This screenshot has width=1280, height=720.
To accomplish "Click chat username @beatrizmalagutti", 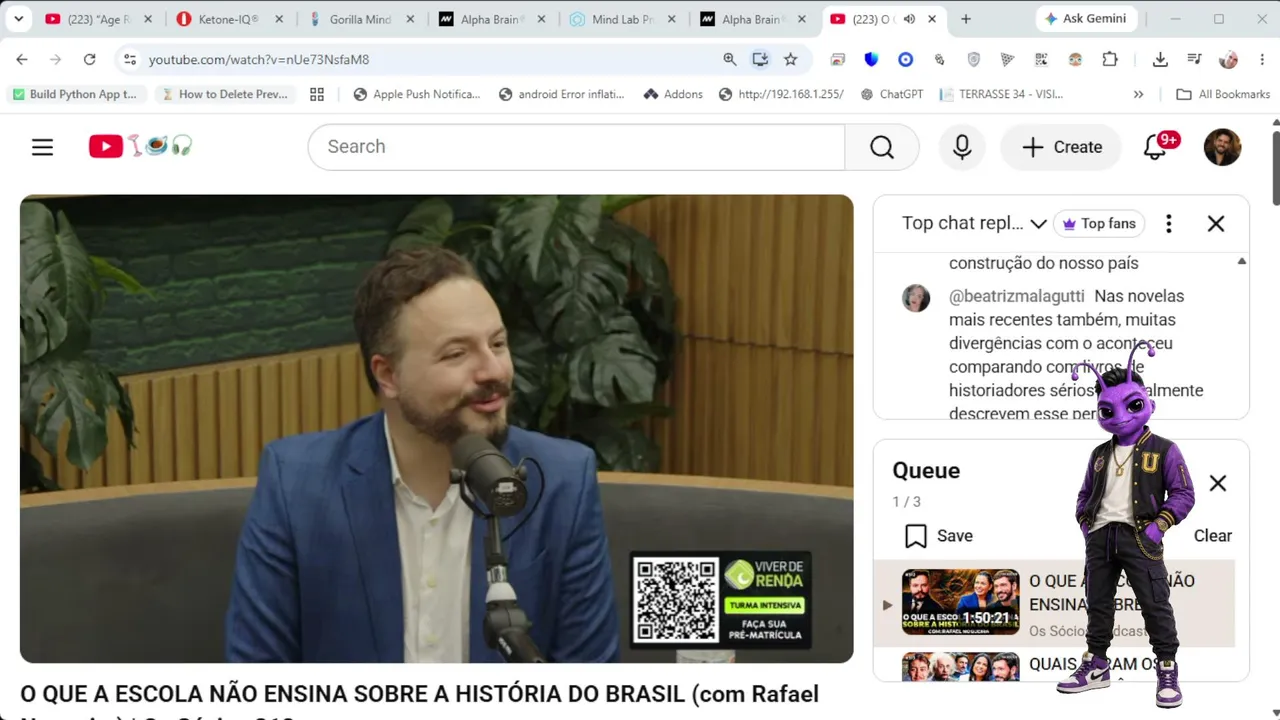I will (1016, 296).
